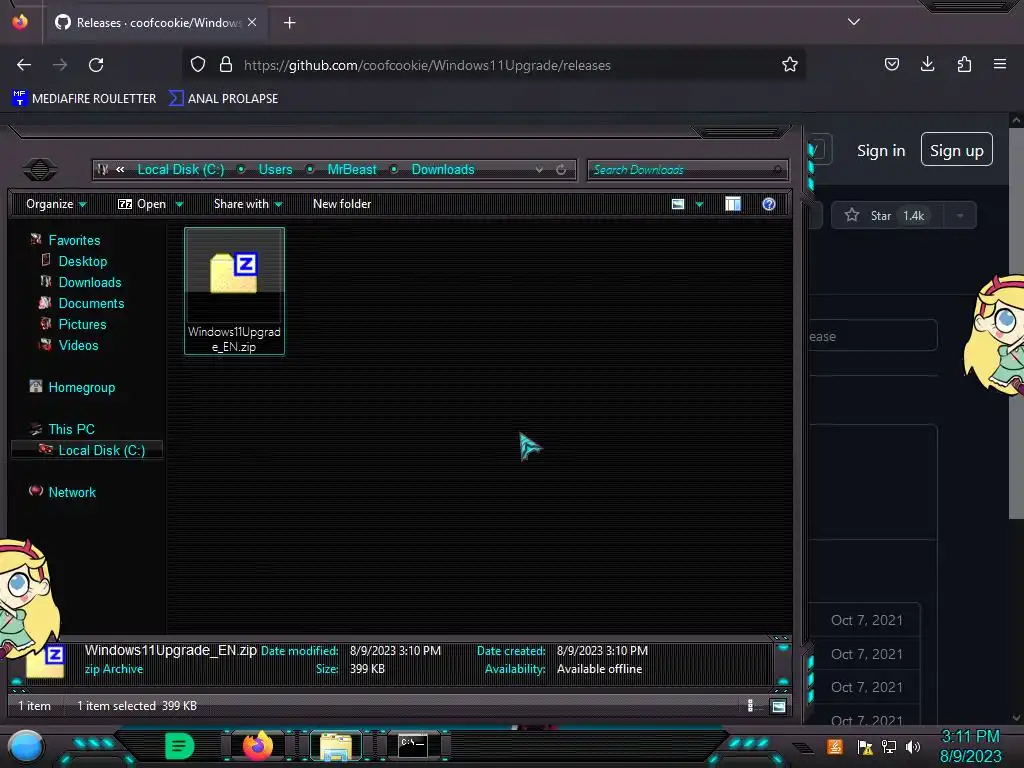The image size is (1024, 768).
Task: Click the site security padlock icon
Action: (x=226, y=65)
